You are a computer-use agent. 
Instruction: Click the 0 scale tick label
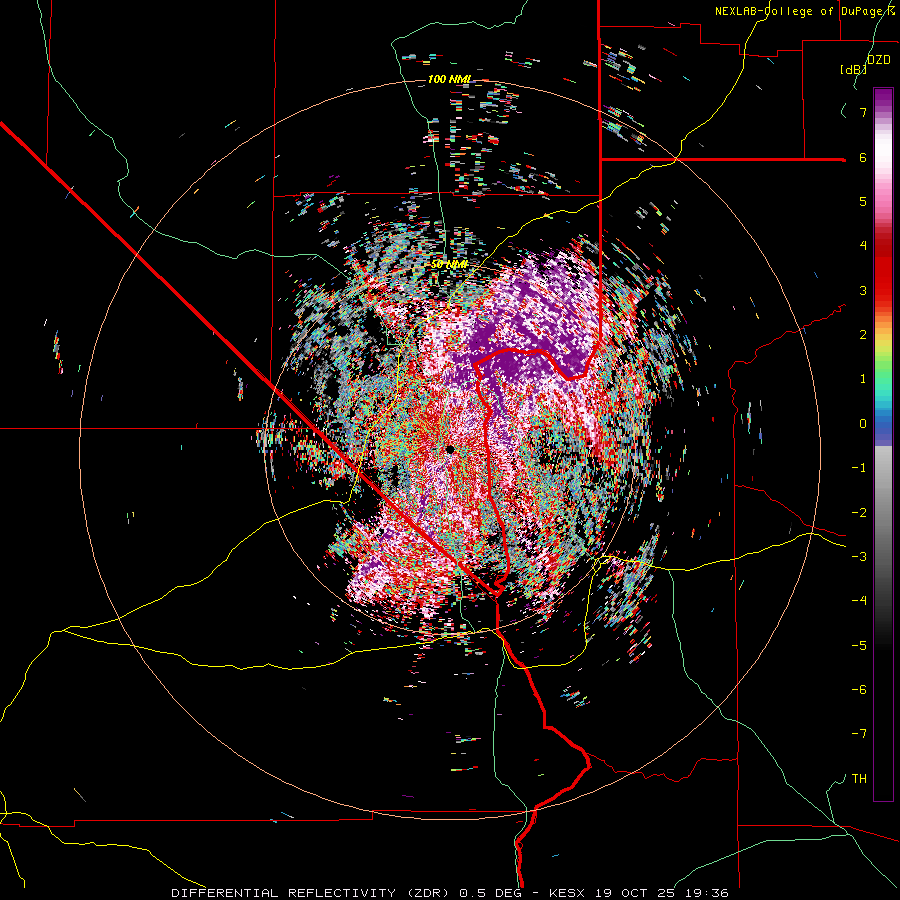coord(863,423)
